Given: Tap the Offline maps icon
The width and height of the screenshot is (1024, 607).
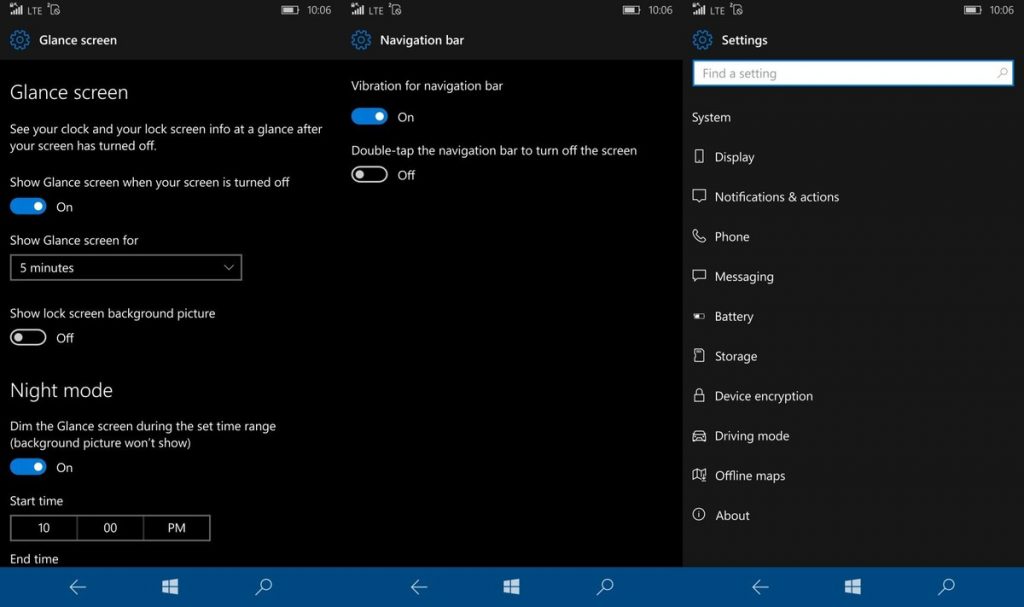Looking at the screenshot, I should pyautogui.click(x=699, y=475).
